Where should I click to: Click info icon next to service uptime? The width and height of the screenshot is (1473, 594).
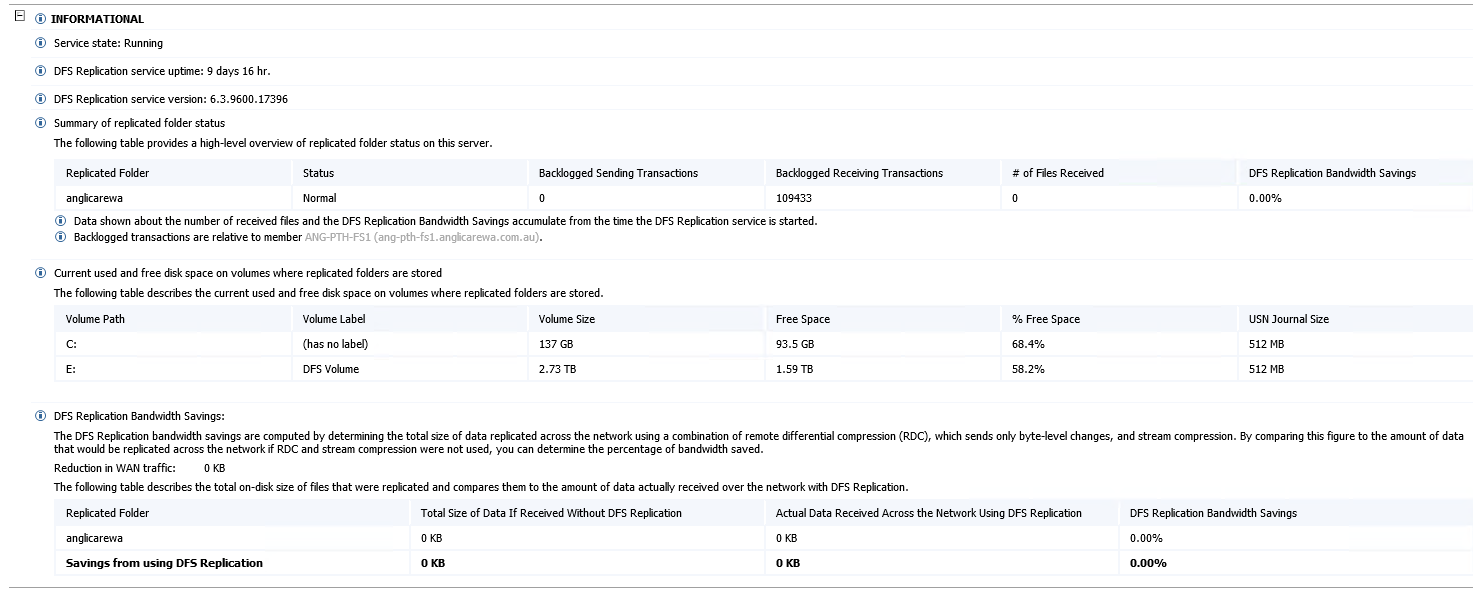coord(40,71)
